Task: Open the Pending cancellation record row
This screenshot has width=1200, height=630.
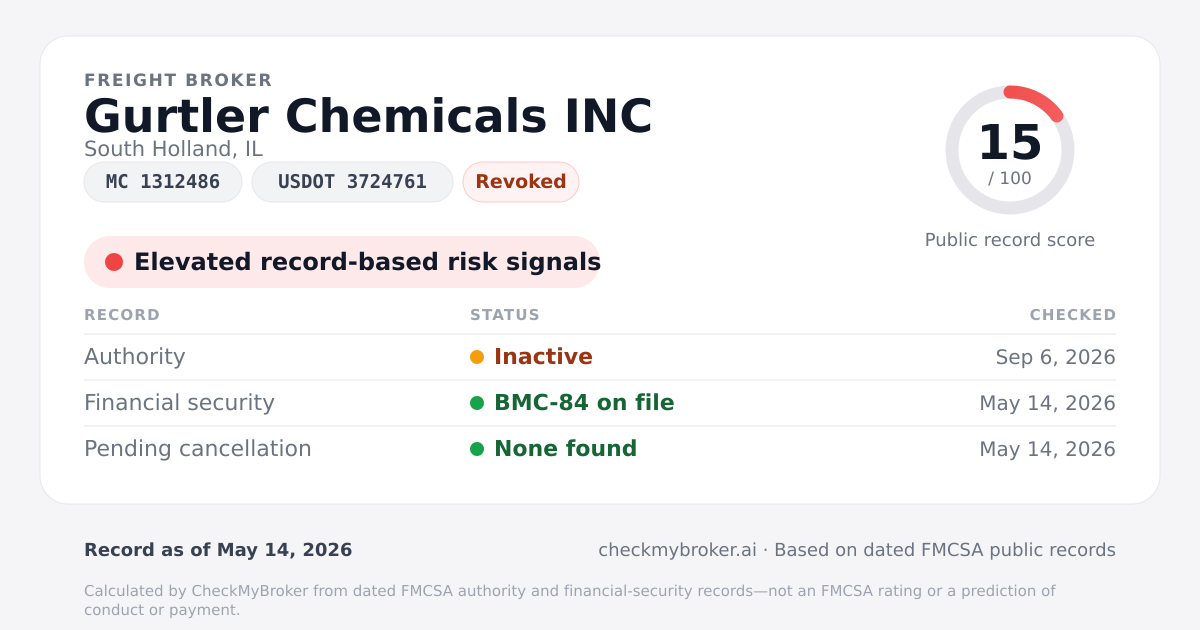Action: 600,449
